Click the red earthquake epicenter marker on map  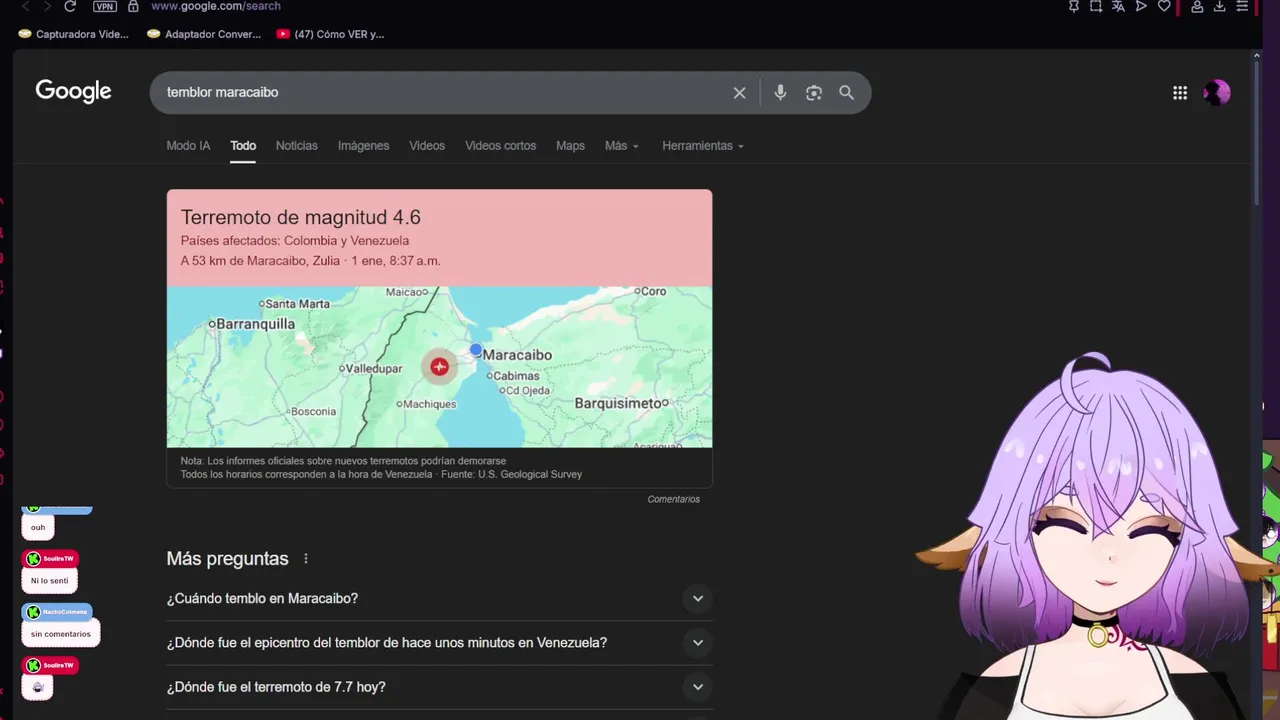click(439, 367)
